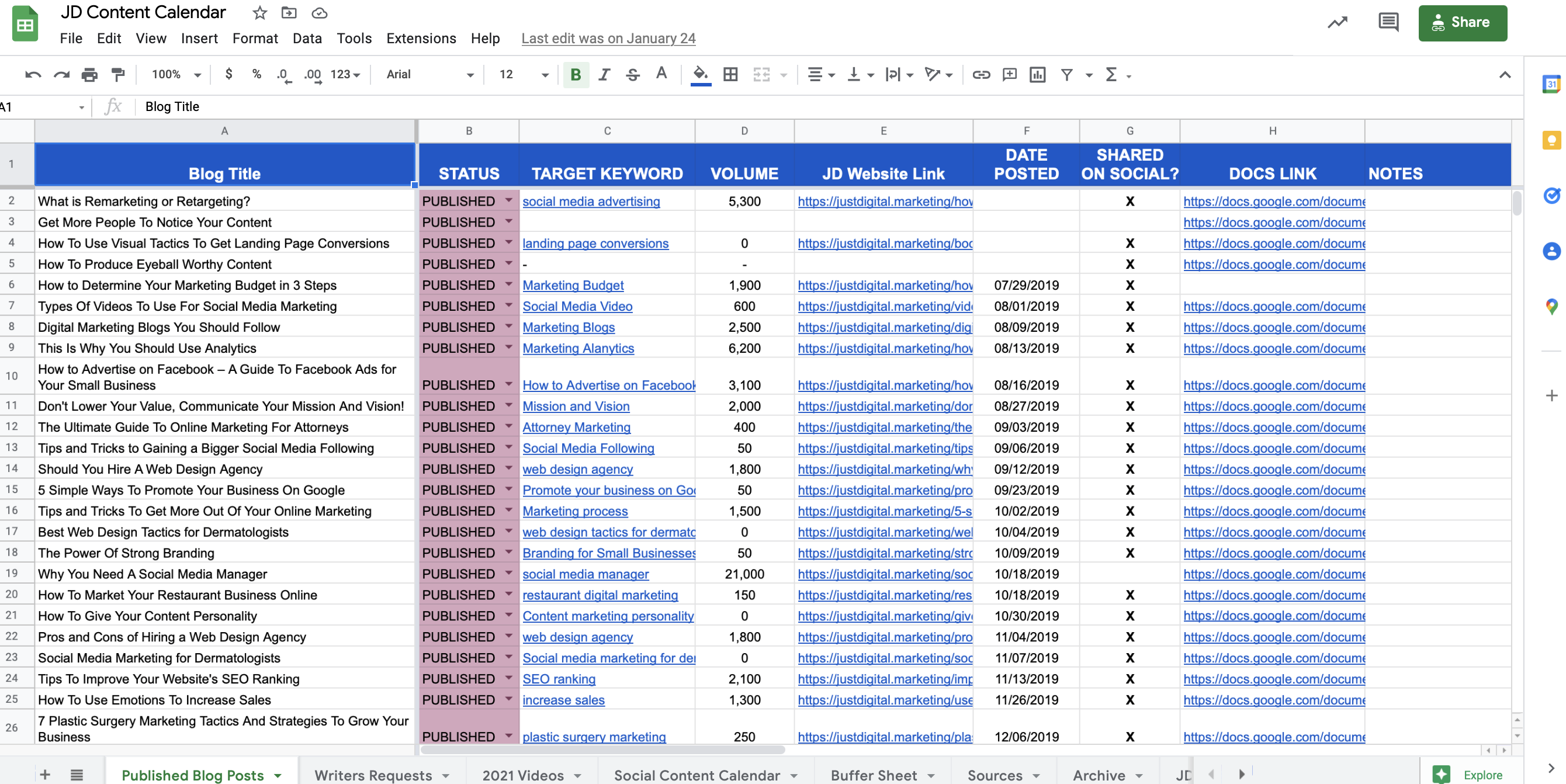
Task: Open comment history icon
Action: 1388,22
